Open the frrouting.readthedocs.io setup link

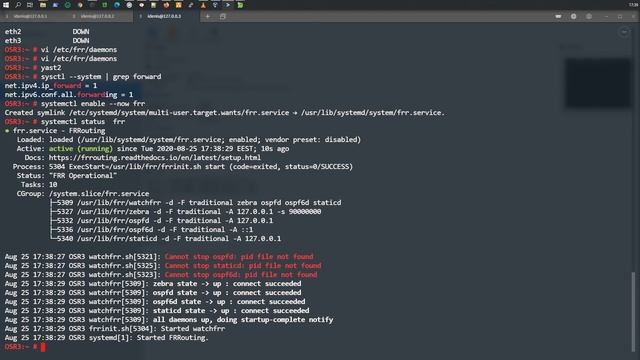click(x=155, y=158)
